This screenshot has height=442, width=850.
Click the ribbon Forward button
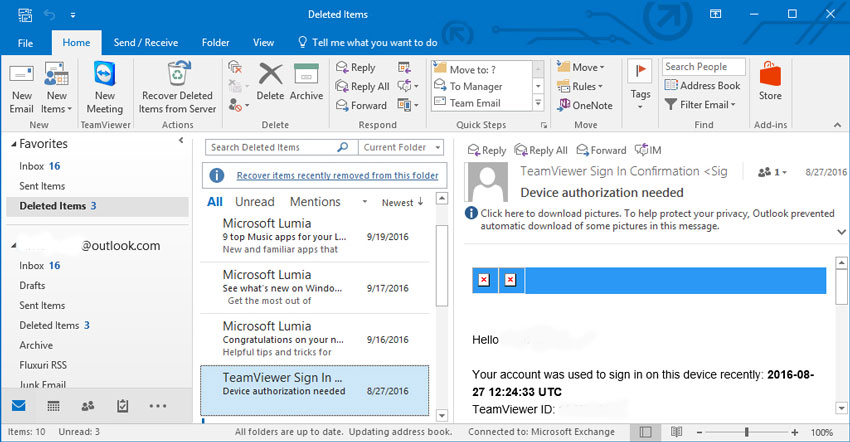point(361,105)
